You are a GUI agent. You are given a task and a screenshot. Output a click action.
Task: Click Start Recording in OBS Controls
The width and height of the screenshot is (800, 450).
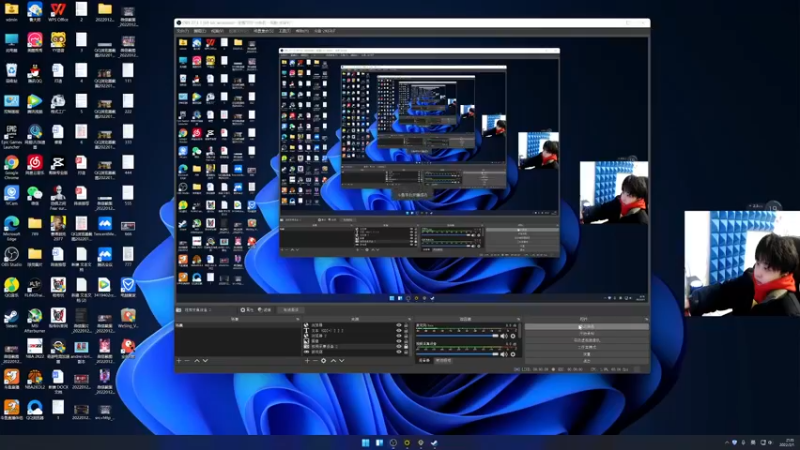pos(587,334)
